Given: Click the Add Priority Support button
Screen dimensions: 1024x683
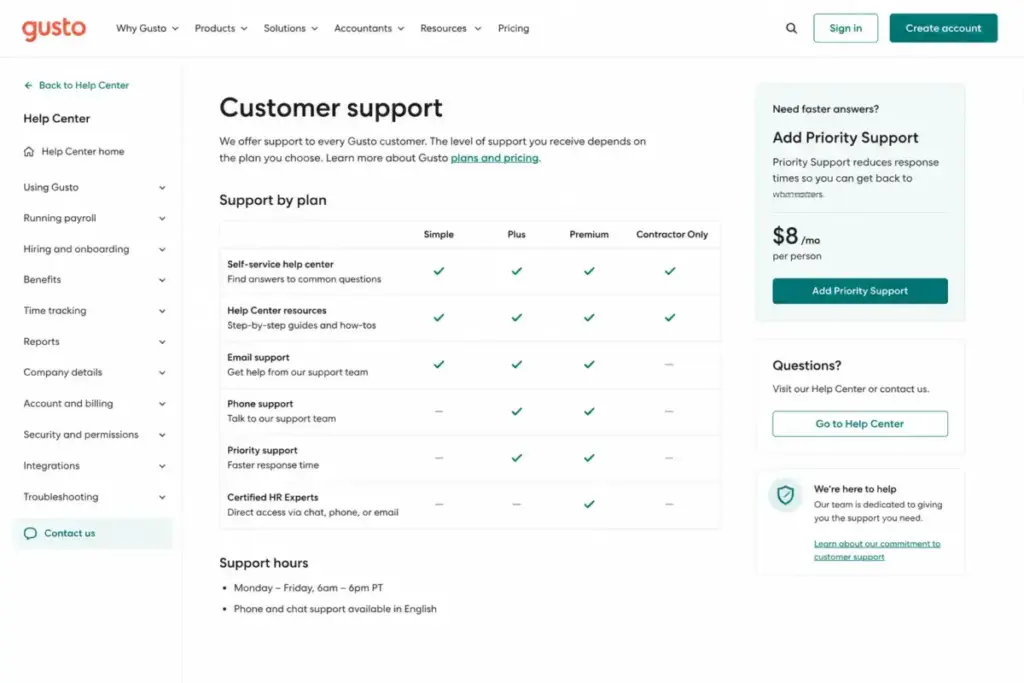Looking at the screenshot, I should point(859,291).
